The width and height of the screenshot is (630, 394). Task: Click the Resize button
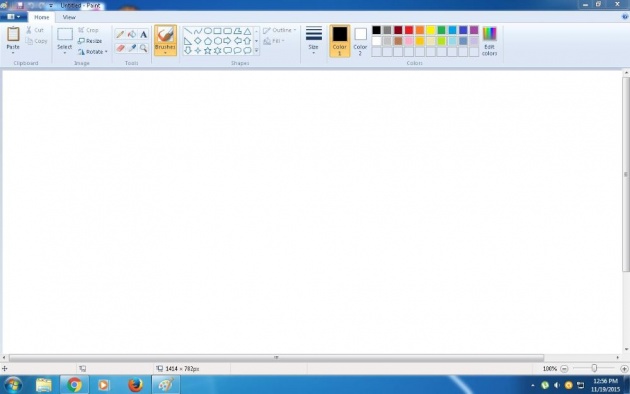(x=90, y=41)
